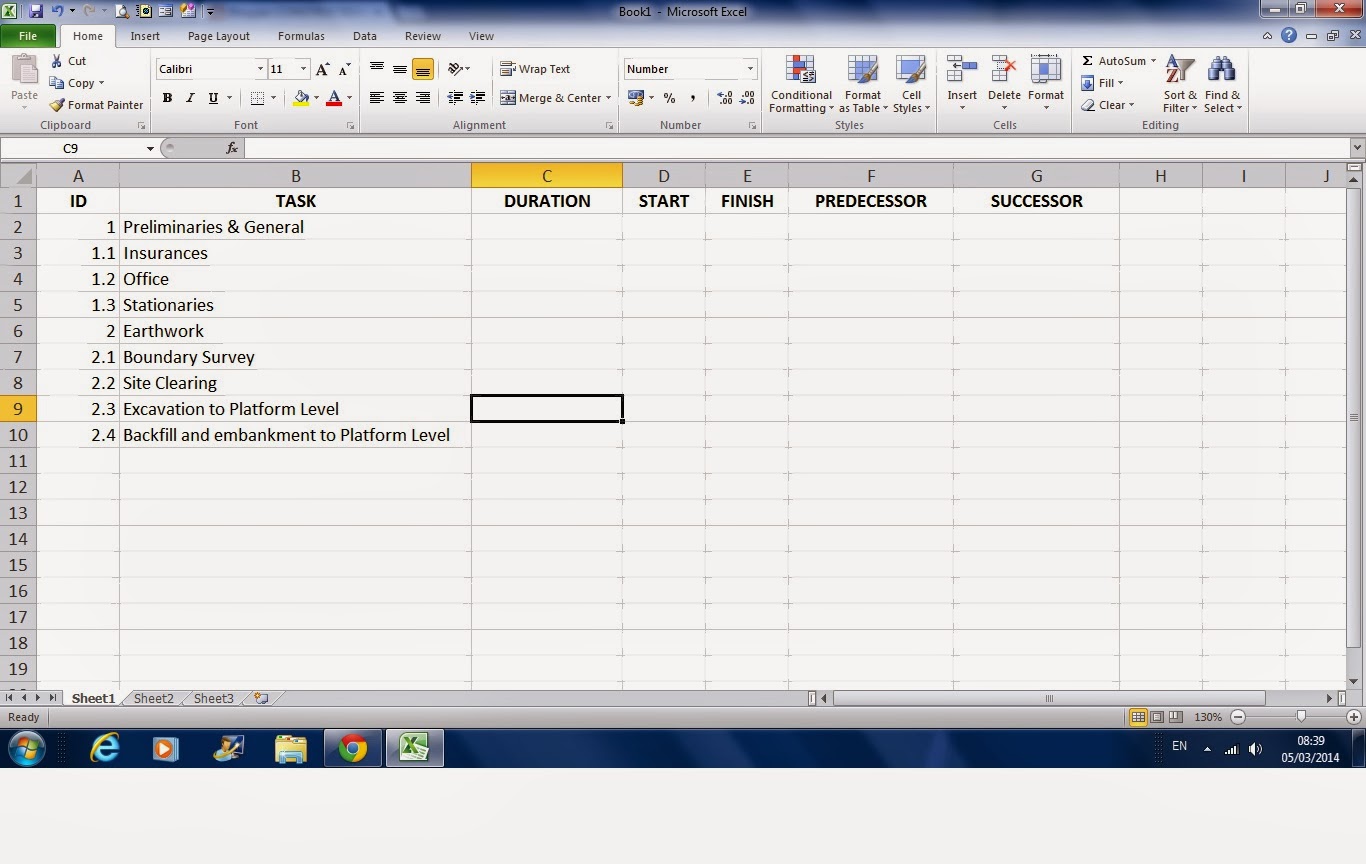Image resolution: width=1366 pixels, height=864 pixels.
Task: Toggle bold formatting
Action: 167,98
